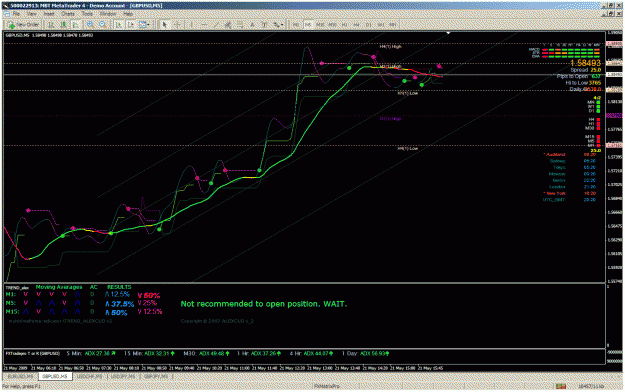Set timeframe to M1

pyautogui.click(x=296, y=25)
